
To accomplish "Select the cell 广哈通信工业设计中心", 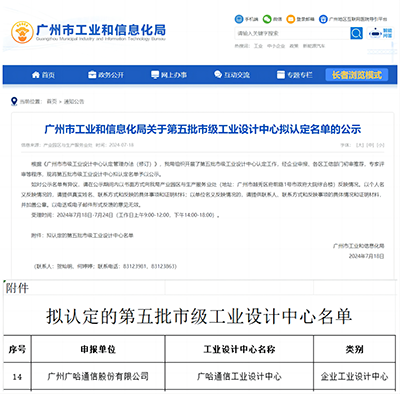I will [239, 376].
